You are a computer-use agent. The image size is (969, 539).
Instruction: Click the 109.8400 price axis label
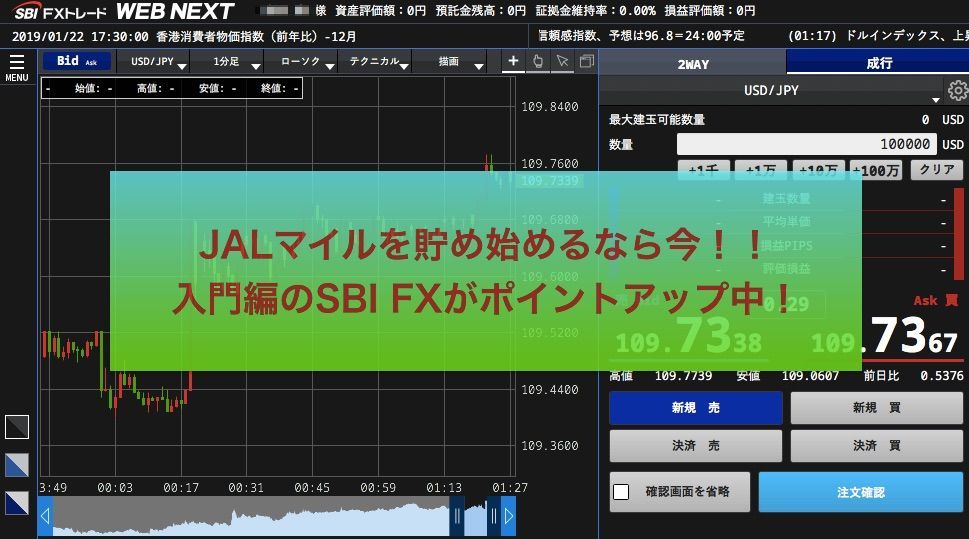click(x=549, y=107)
